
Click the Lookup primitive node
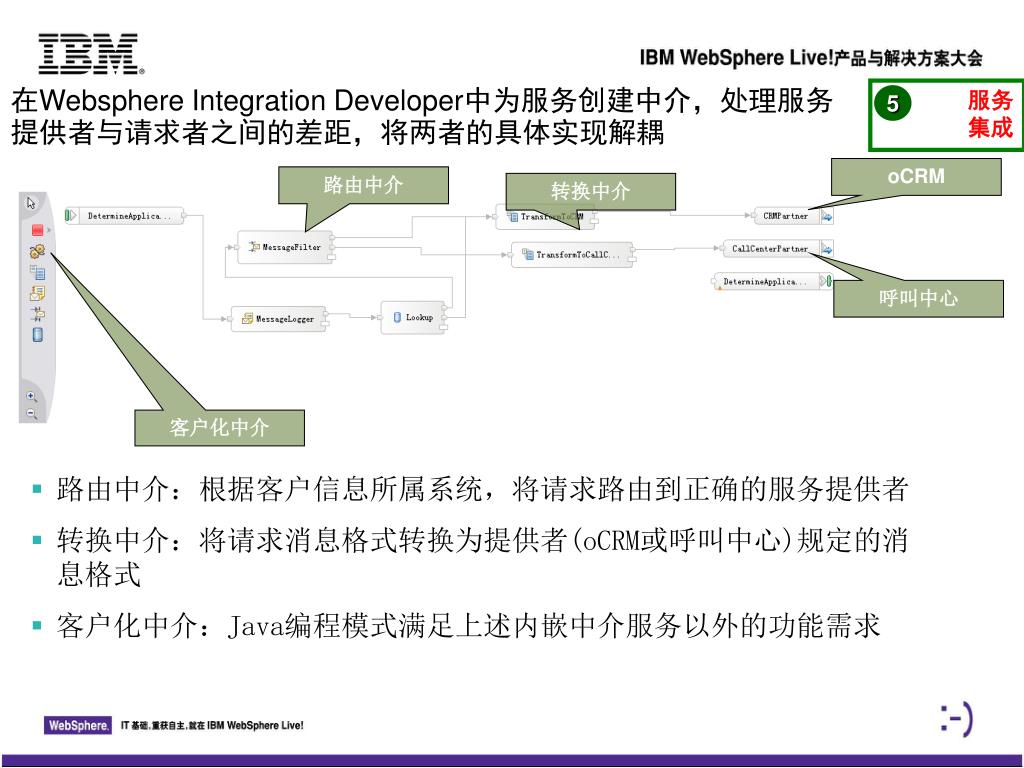(x=414, y=317)
